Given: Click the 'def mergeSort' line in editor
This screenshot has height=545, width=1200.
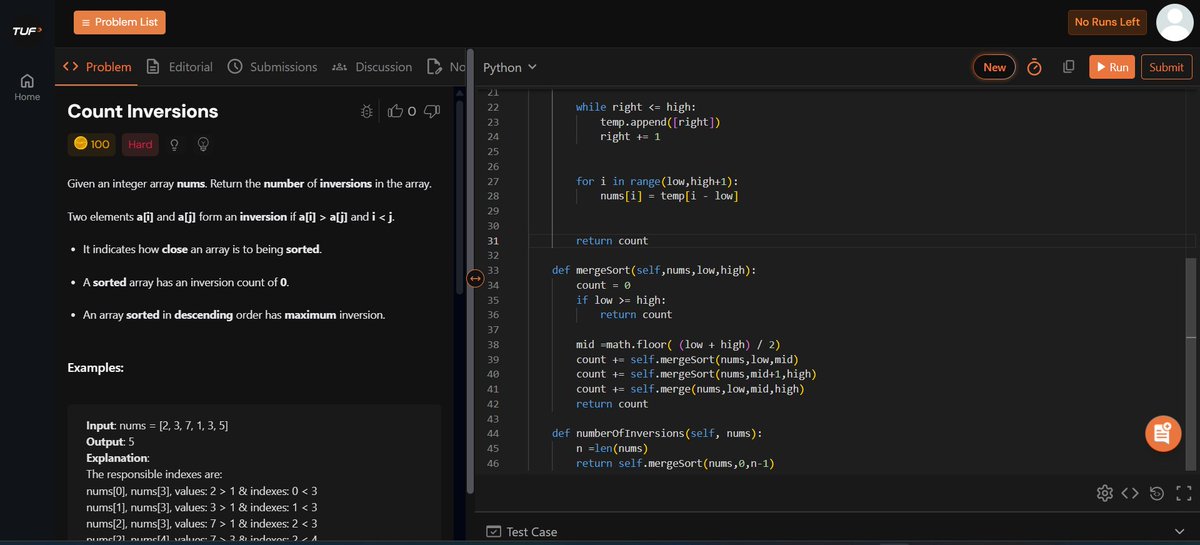Looking at the screenshot, I should point(655,270).
